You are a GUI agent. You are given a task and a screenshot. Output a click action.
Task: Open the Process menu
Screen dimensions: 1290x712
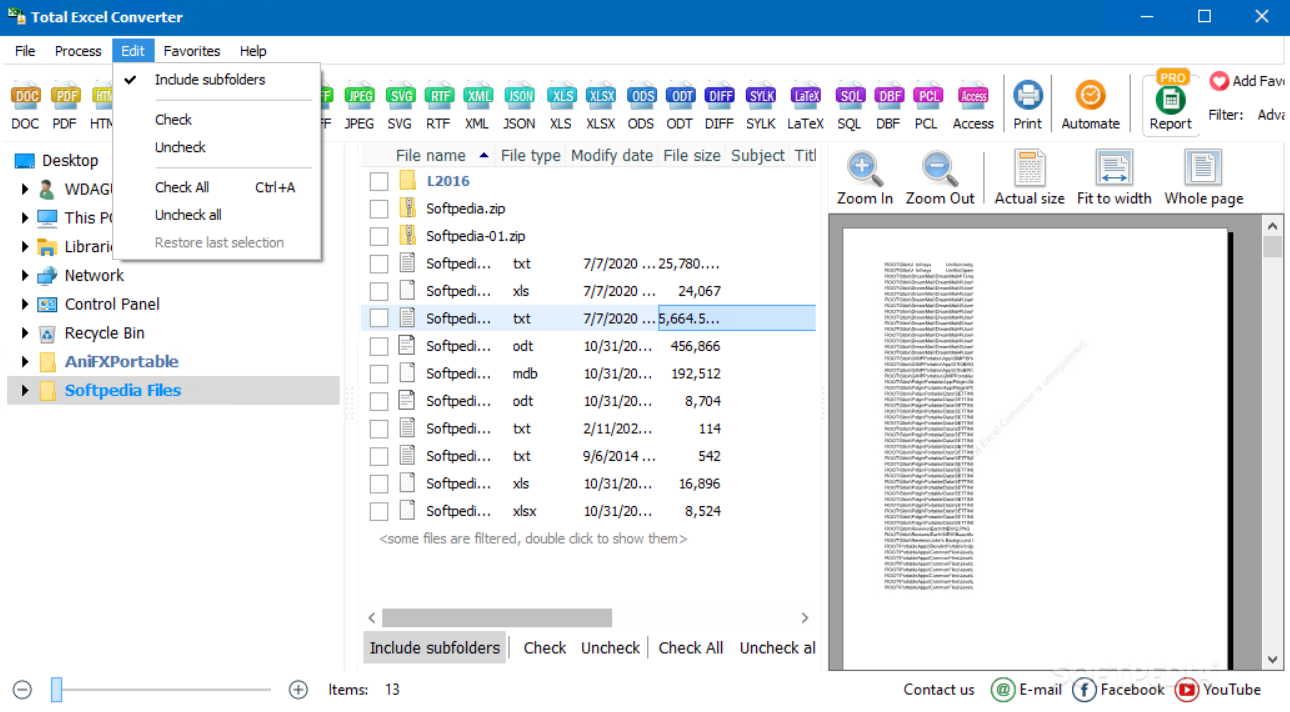[78, 51]
